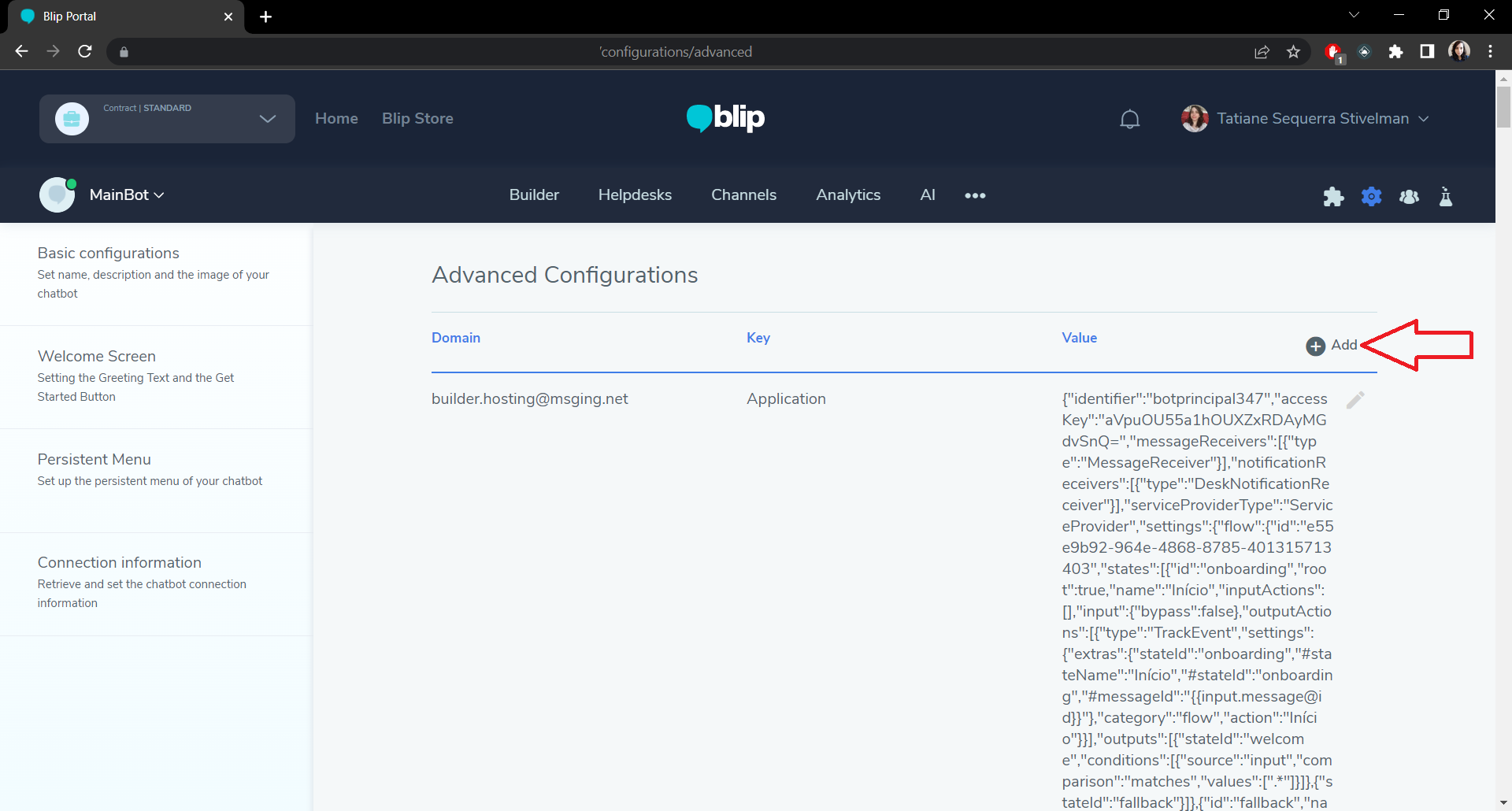Click the blip logo
Image resolution: width=1512 pixels, height=811 pixels.
[x=725, y=118]
